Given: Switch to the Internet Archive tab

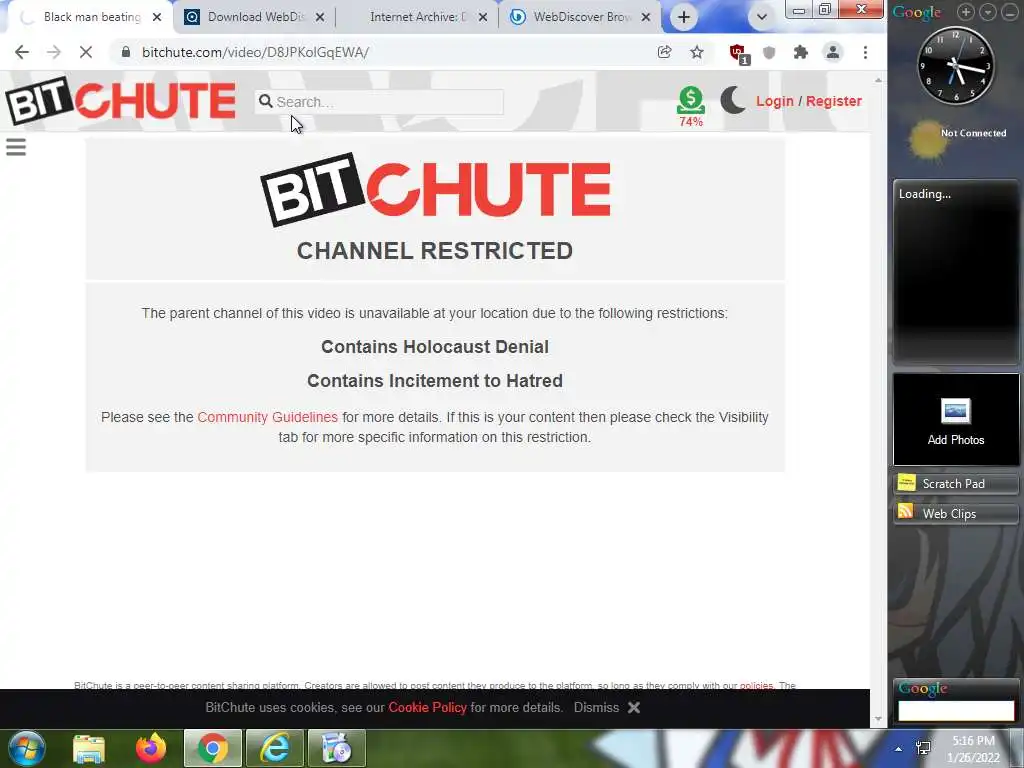Looking at the screenshot, I should 418,17.
